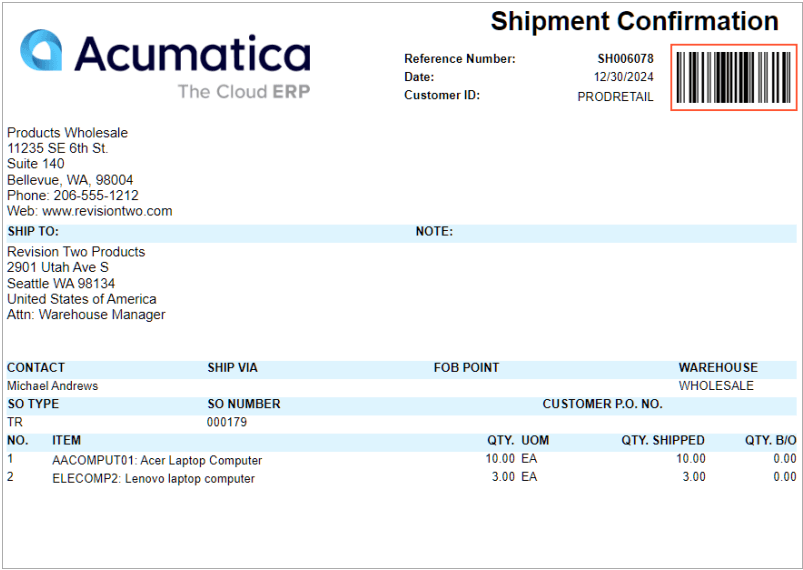Click the QTY. B/O column header
Screen dimensions: 803x570
pos(771,440)
